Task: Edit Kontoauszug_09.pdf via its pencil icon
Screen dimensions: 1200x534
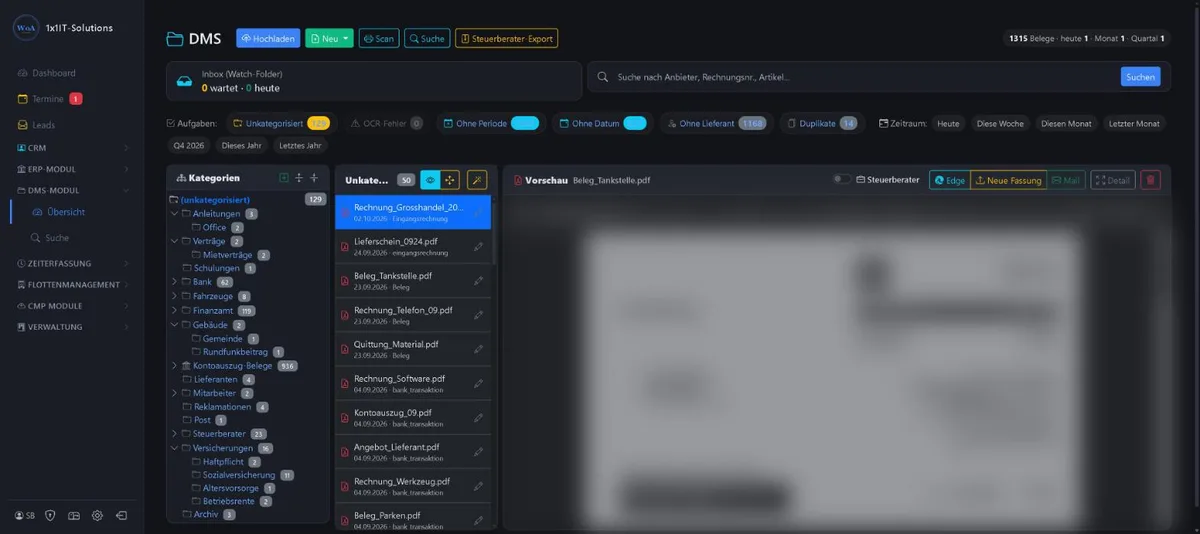Action: pyautogui.click(x=478, y=418)
